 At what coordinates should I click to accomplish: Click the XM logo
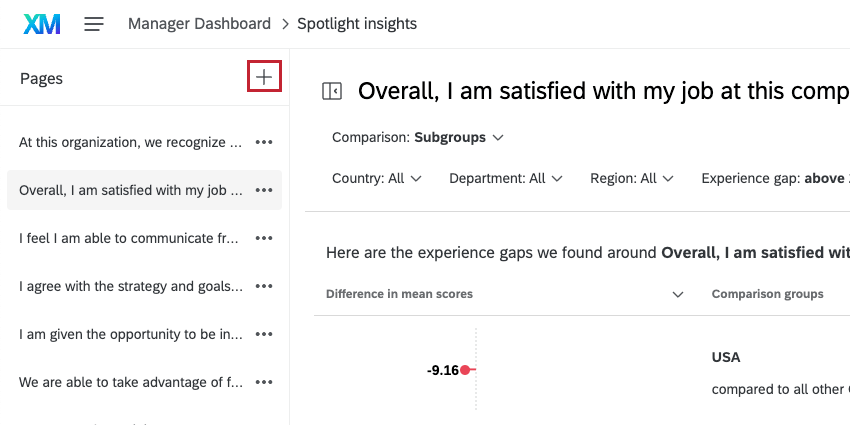(x=42, y=24)
